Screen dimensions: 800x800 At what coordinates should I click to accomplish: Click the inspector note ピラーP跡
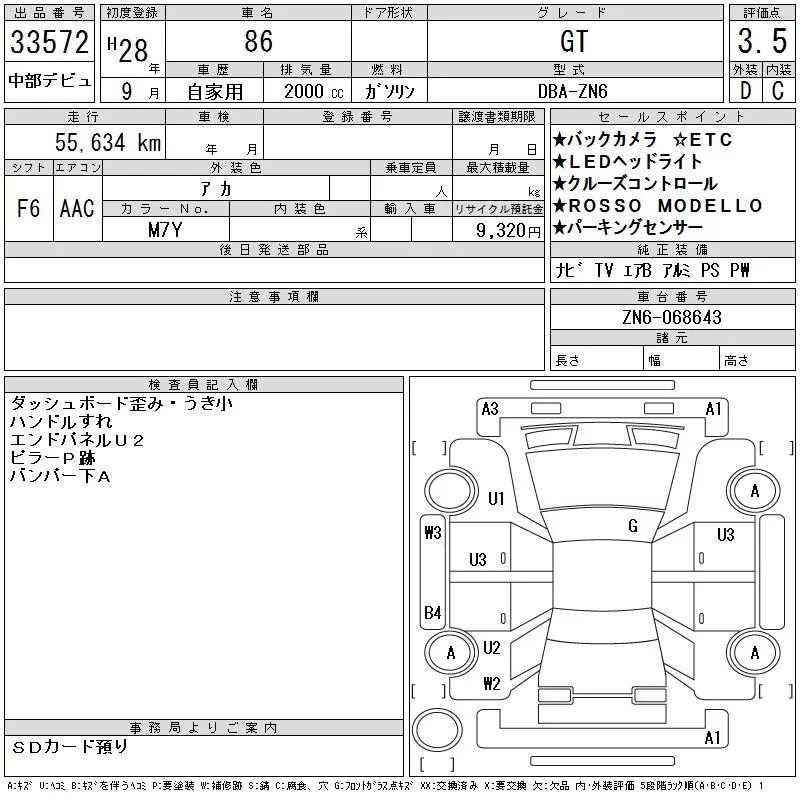53,458
